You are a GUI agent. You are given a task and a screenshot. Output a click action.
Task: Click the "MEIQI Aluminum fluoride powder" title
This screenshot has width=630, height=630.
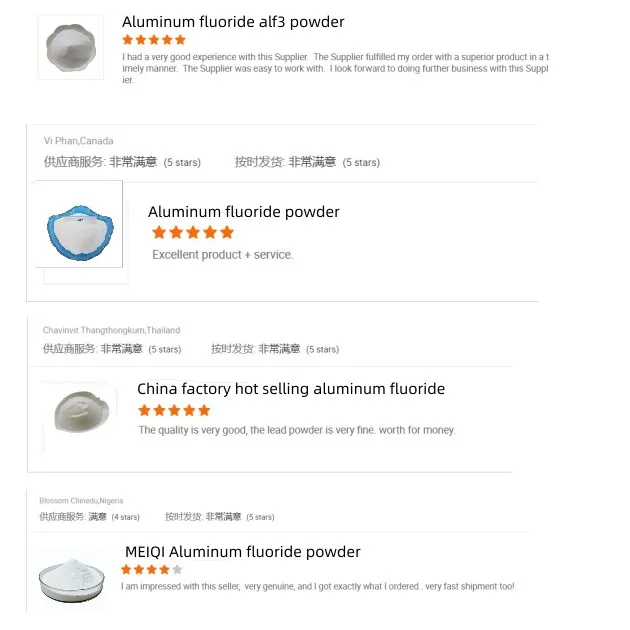pos(242,552)
